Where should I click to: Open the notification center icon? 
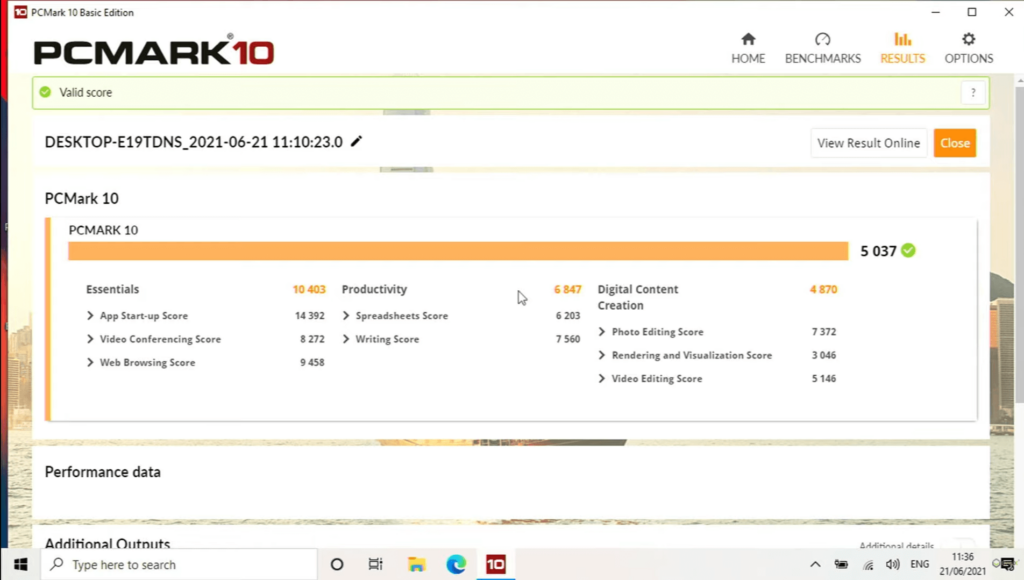click(x=1006, y=564)
